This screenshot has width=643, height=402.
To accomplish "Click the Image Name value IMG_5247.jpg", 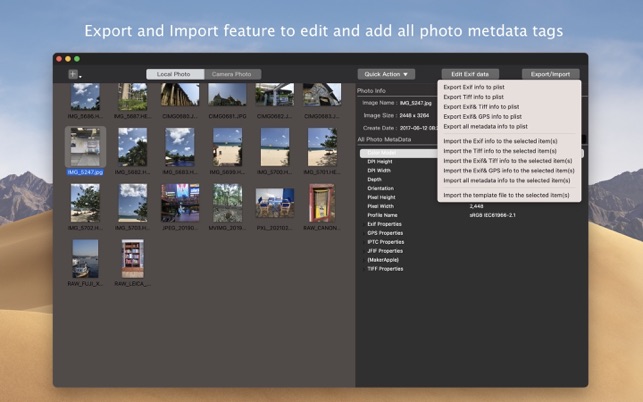I will [415, 103].
